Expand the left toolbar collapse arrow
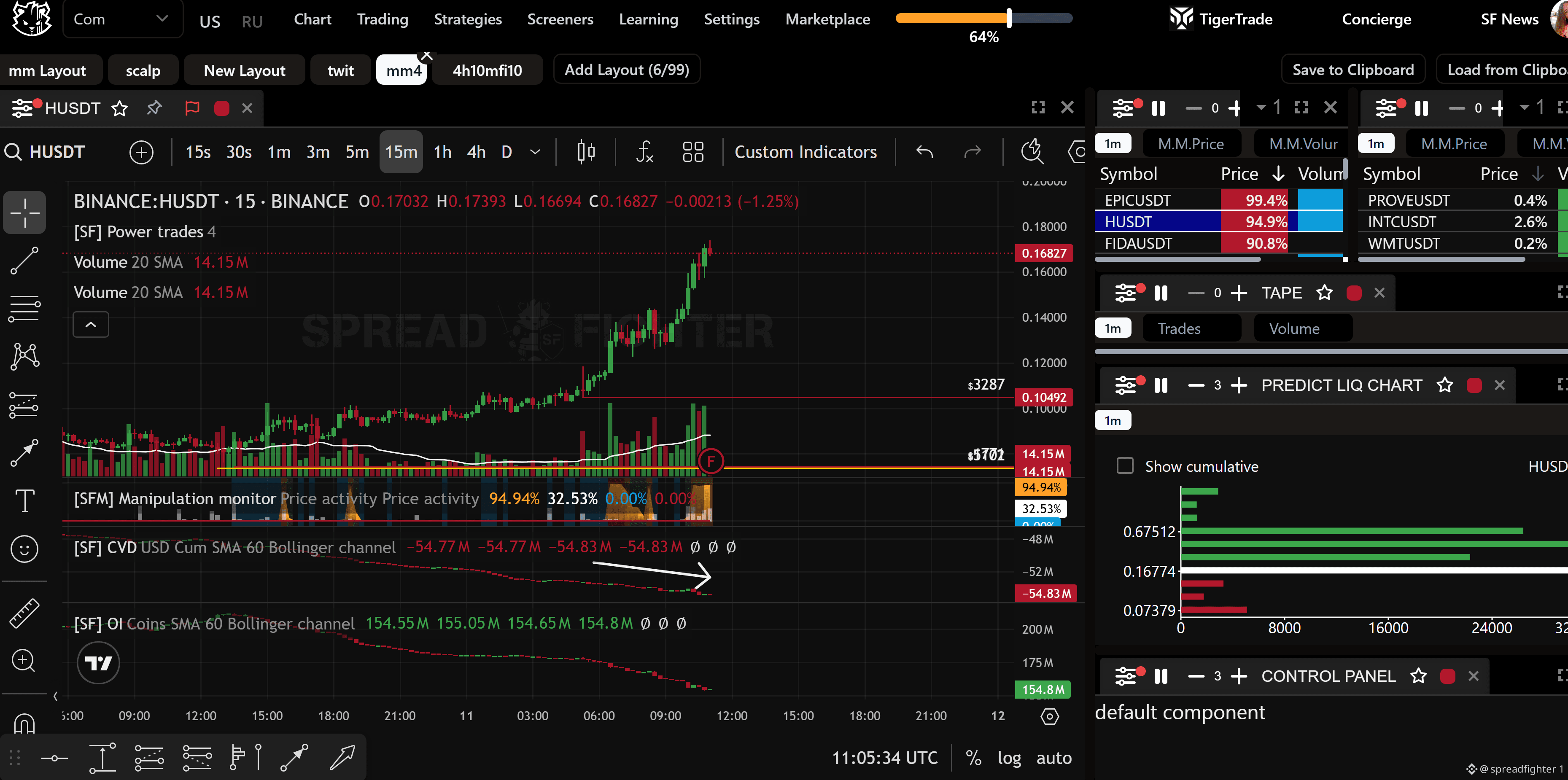Viewport: 1568px width, 780px height. [55, 696]
